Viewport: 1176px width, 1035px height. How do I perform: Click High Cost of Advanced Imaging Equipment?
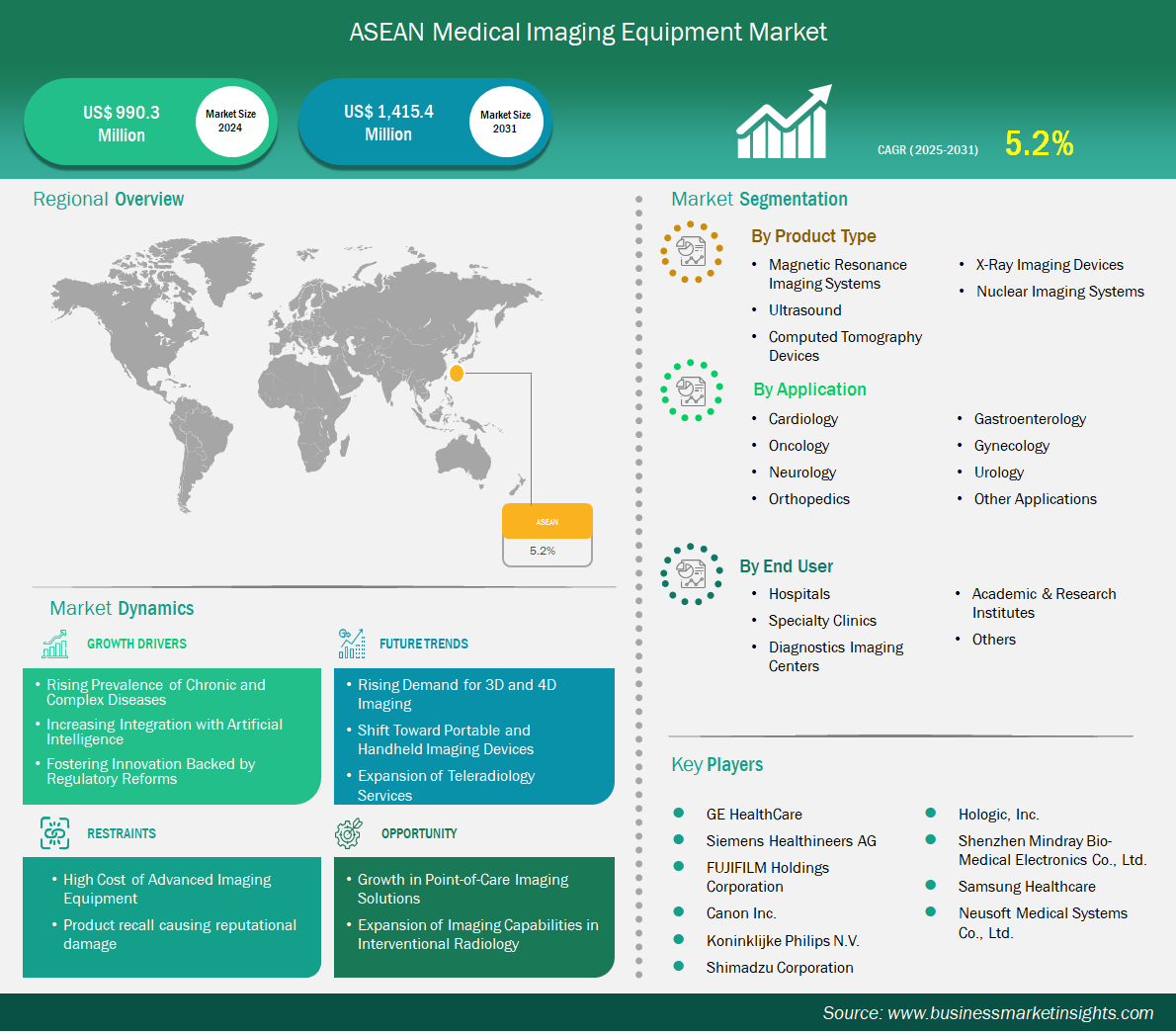click(166, 889)
